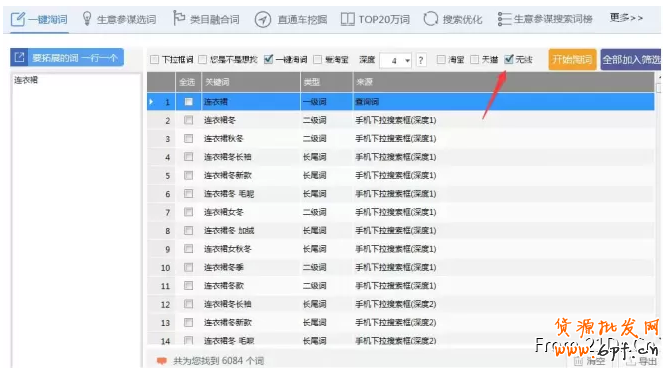Screen dimensions: 669x372
Task: Click the orange 开始淘词 button
Action: [572, 59]
